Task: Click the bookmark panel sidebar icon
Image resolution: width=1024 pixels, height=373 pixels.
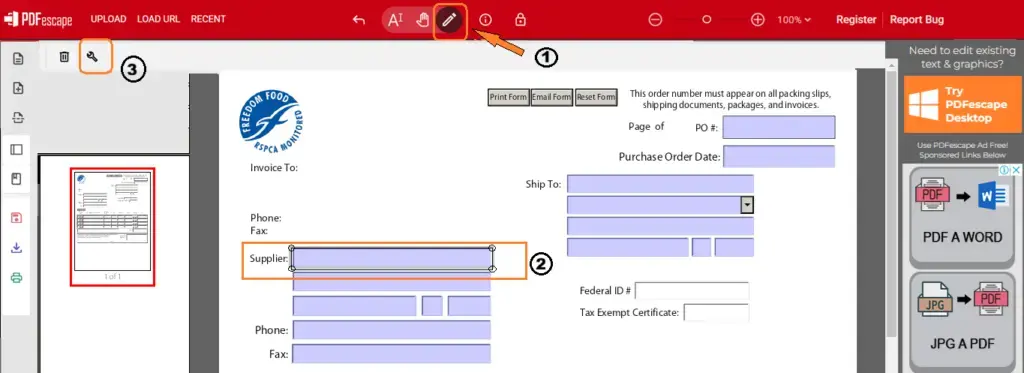Action: (17, 179)
